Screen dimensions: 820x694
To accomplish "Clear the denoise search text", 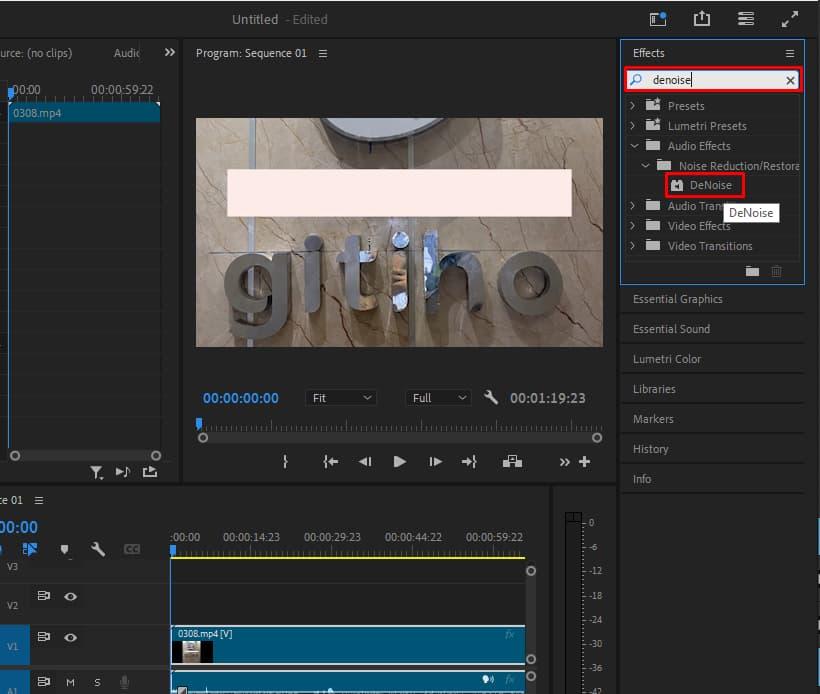I will point(790,80).
